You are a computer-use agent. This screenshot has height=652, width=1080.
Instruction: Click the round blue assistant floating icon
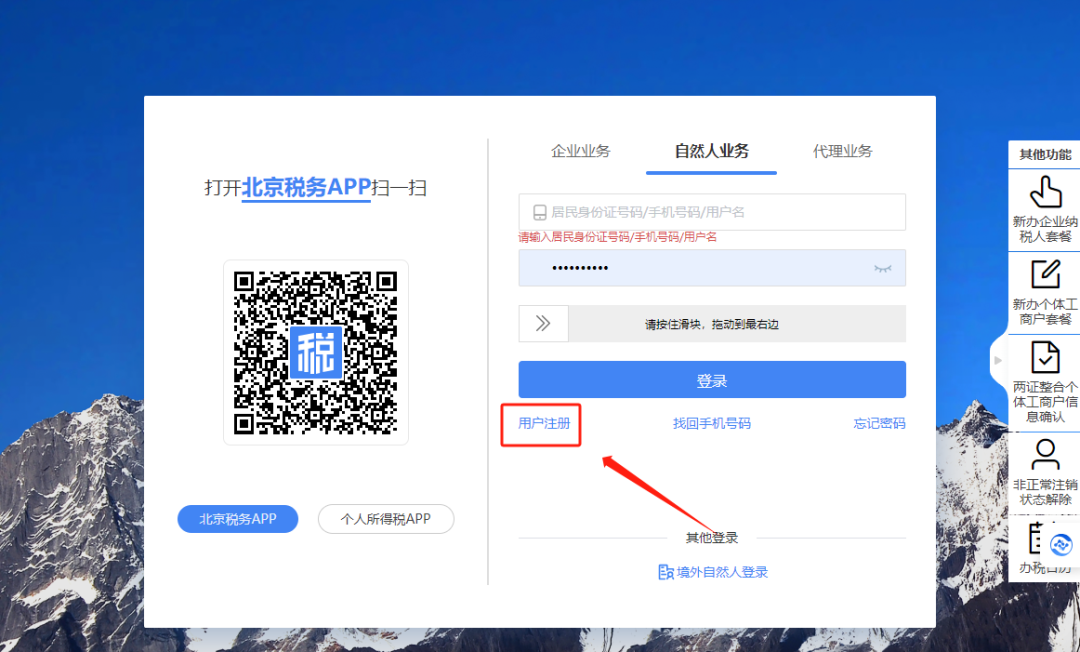pyautogui.click(x=1061, y=545)
